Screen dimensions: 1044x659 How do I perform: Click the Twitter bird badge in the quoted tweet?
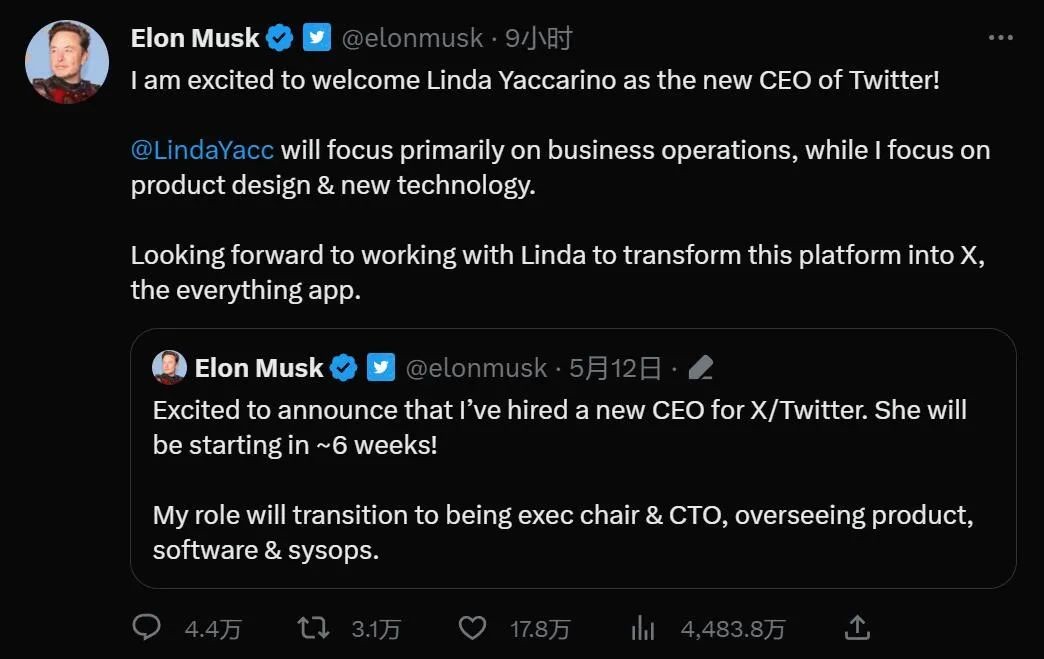coord(381,368)
